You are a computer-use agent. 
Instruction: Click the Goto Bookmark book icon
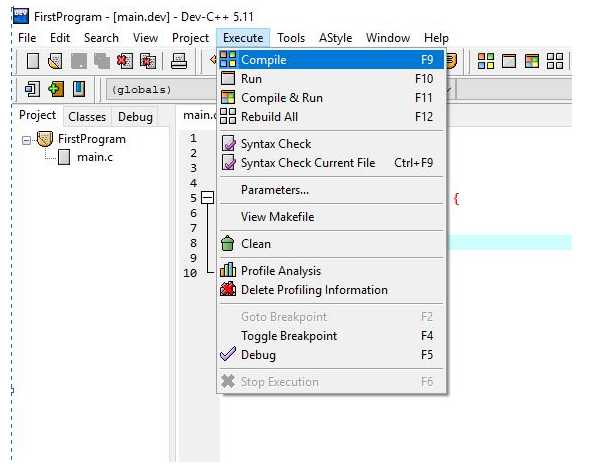[79, 89]
